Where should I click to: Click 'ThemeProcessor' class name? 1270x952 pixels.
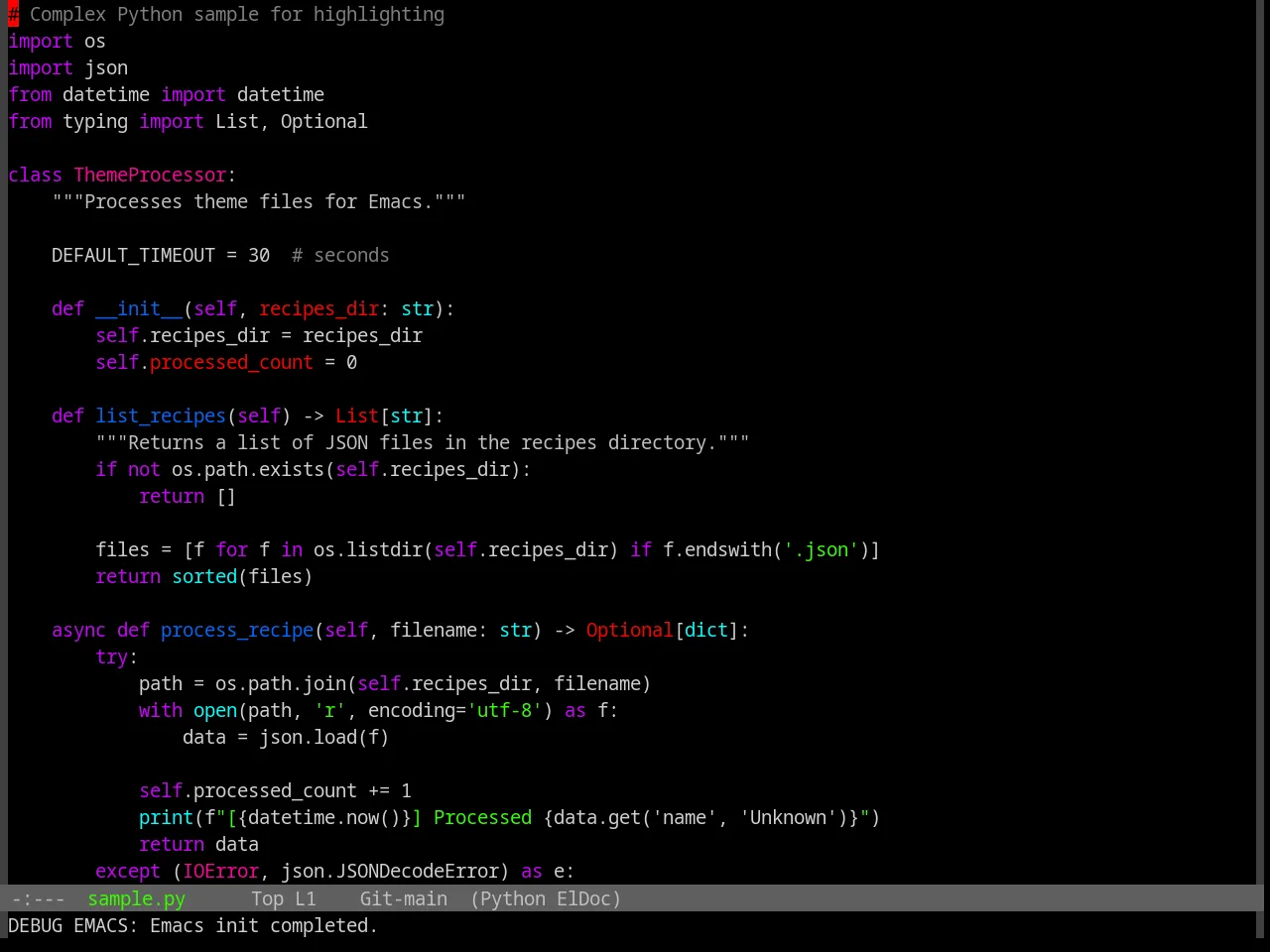pos(150,175)
